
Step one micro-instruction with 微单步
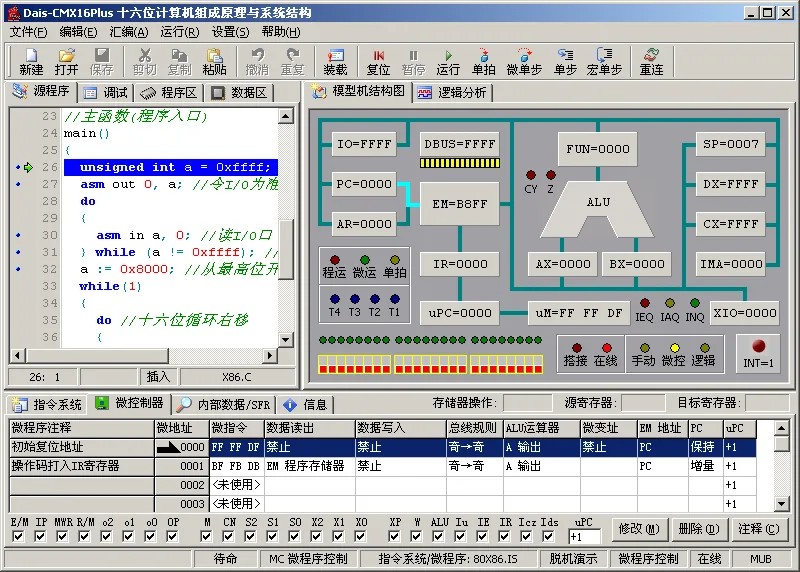pos(524,61)
